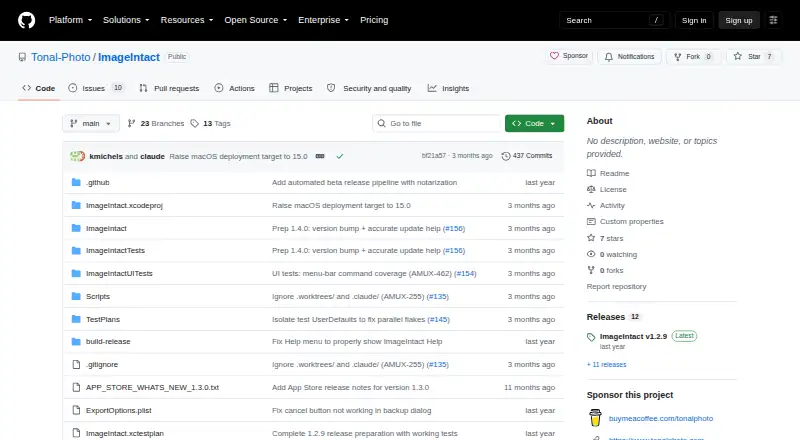Open the 23 Branches link

pyautogui.click(x=156, y=124)
